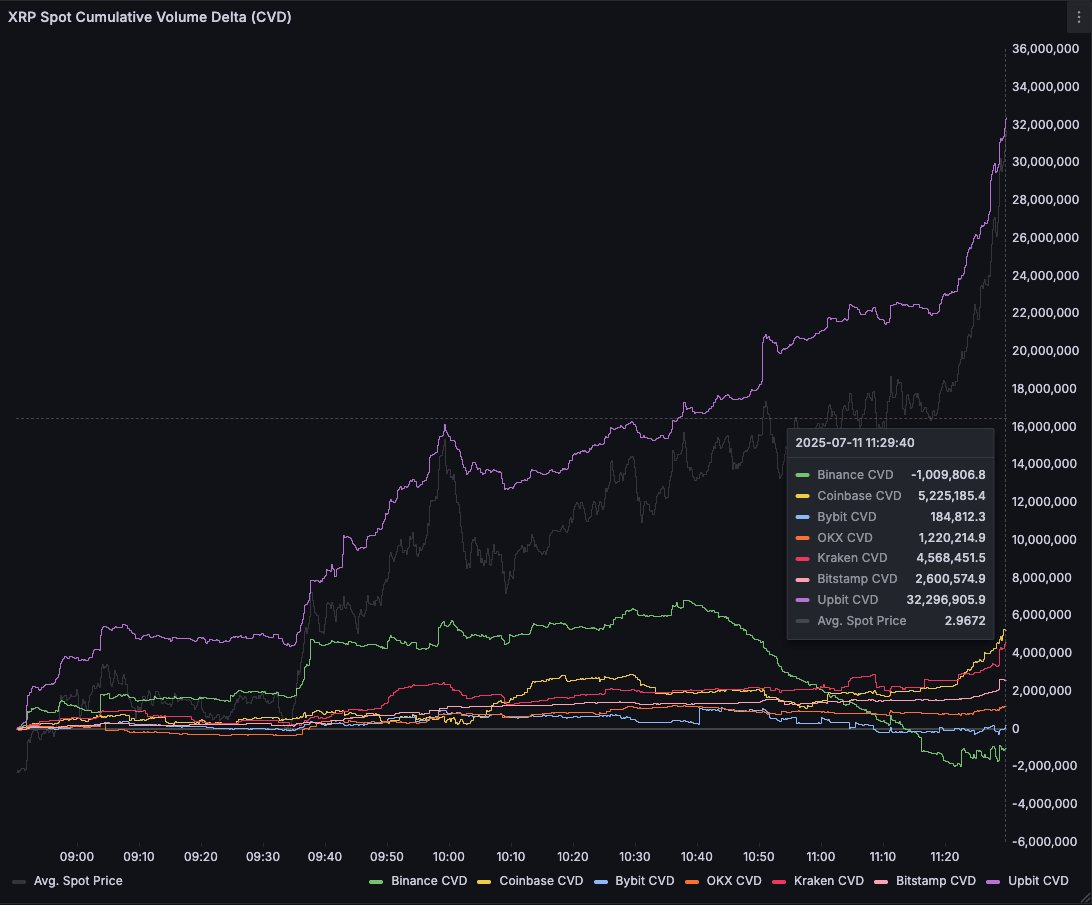Click the red Kraken CVD legend marker
Screen dimensions: 1092x905
(x=777, y=880)
